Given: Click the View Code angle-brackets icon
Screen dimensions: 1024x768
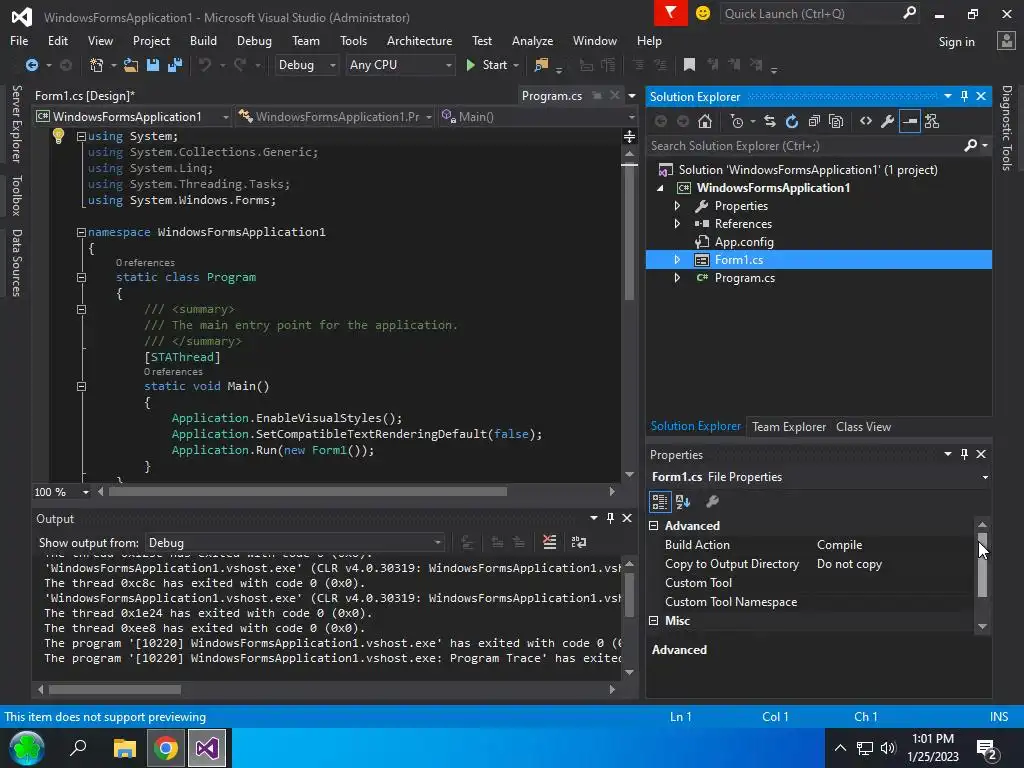Looking at the screenshot, I should click(866, 121).
